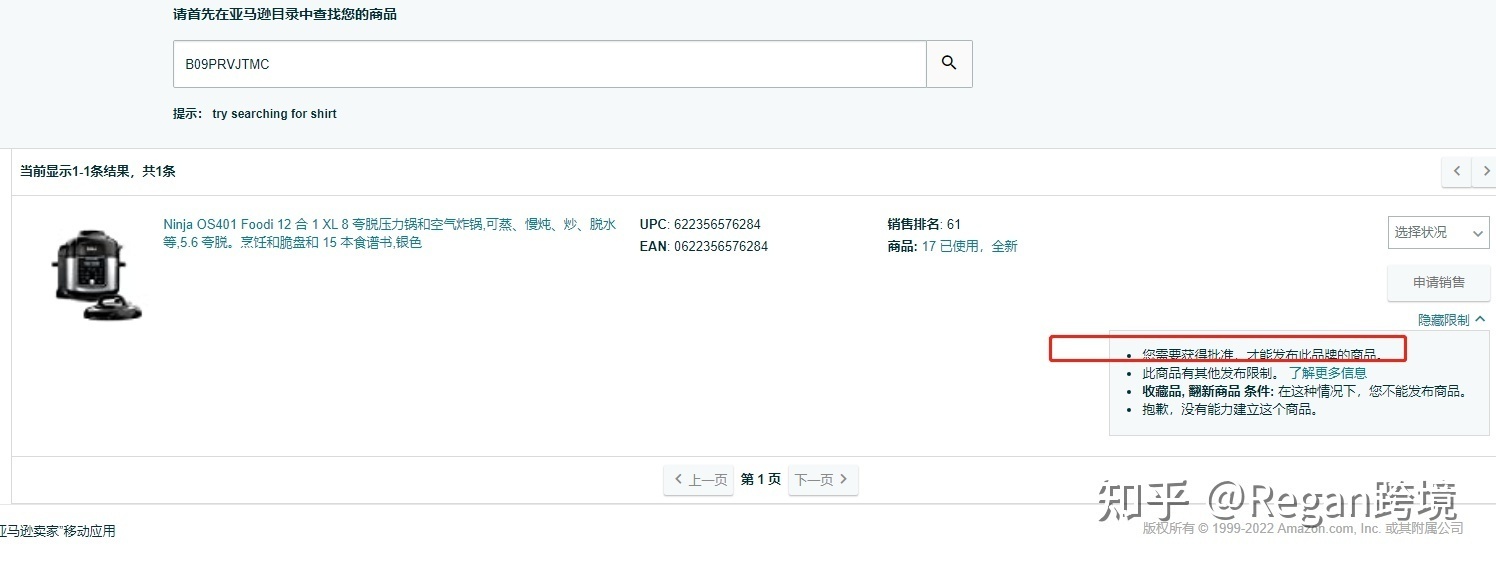Collapse the 隐藏限制 restrictions expander
Screen dimensions: 1496x568
point(1451,320)
